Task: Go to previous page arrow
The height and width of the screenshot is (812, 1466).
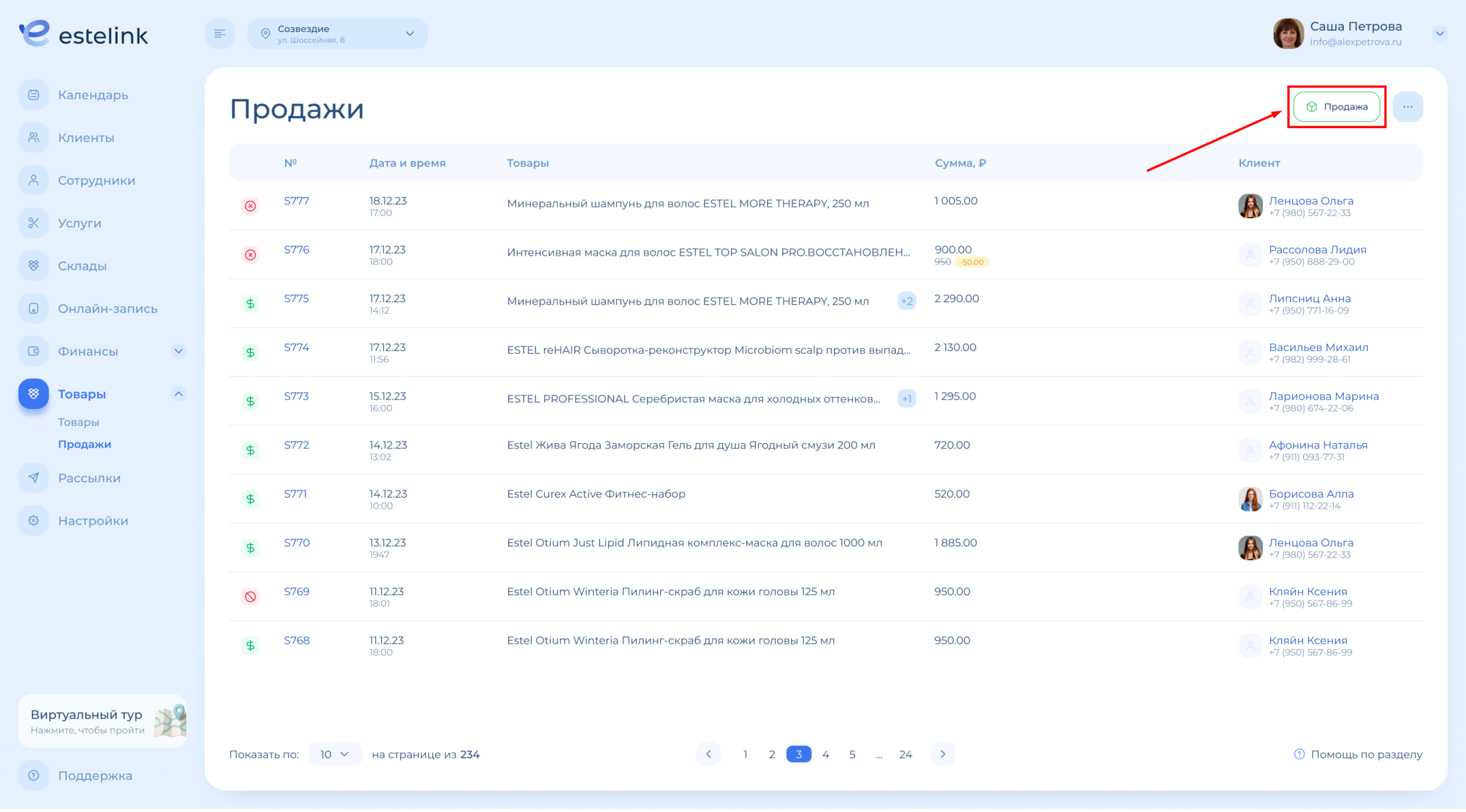Action: [x=708, y=754]
